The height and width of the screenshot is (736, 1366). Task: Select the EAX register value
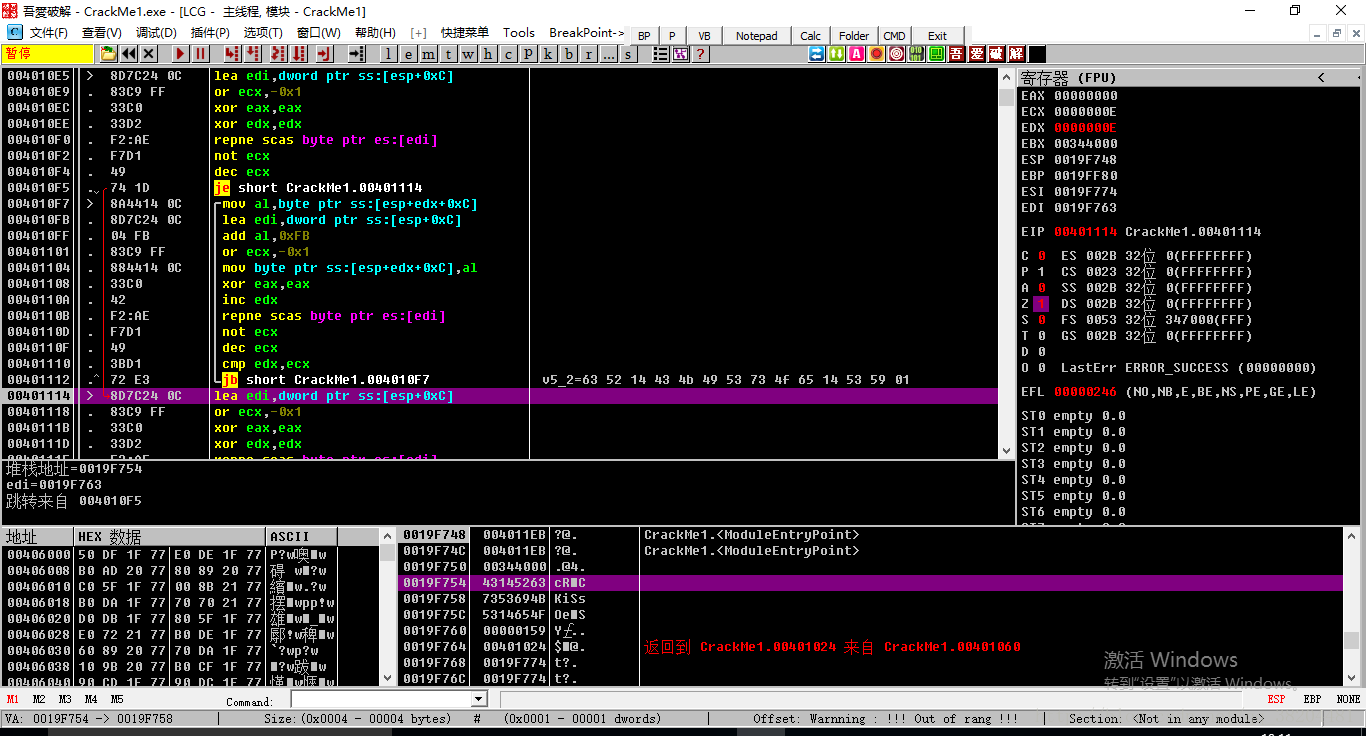tap(1086, 96)
